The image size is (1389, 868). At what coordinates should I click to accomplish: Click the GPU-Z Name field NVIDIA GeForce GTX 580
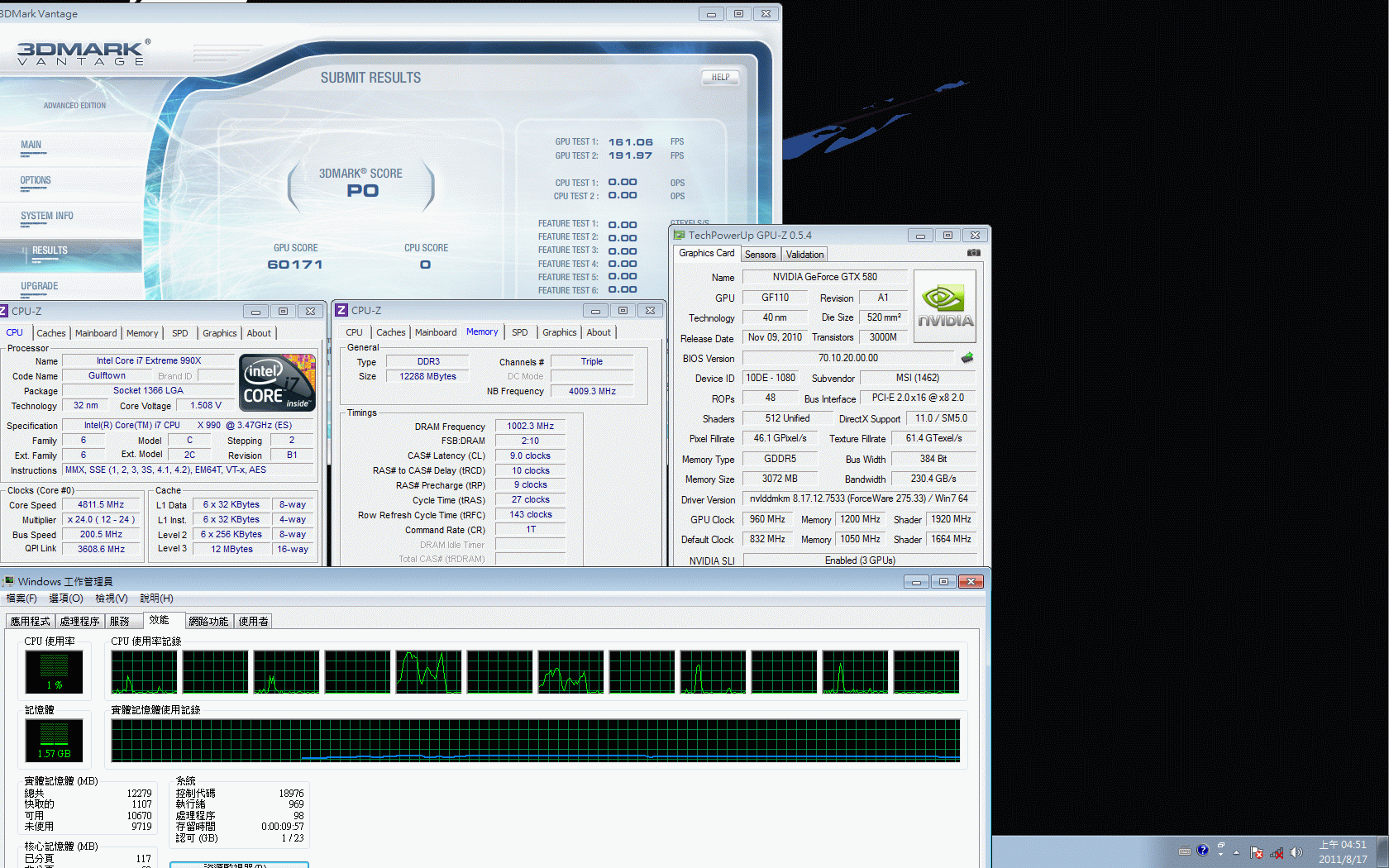click(x=825, y=277)
